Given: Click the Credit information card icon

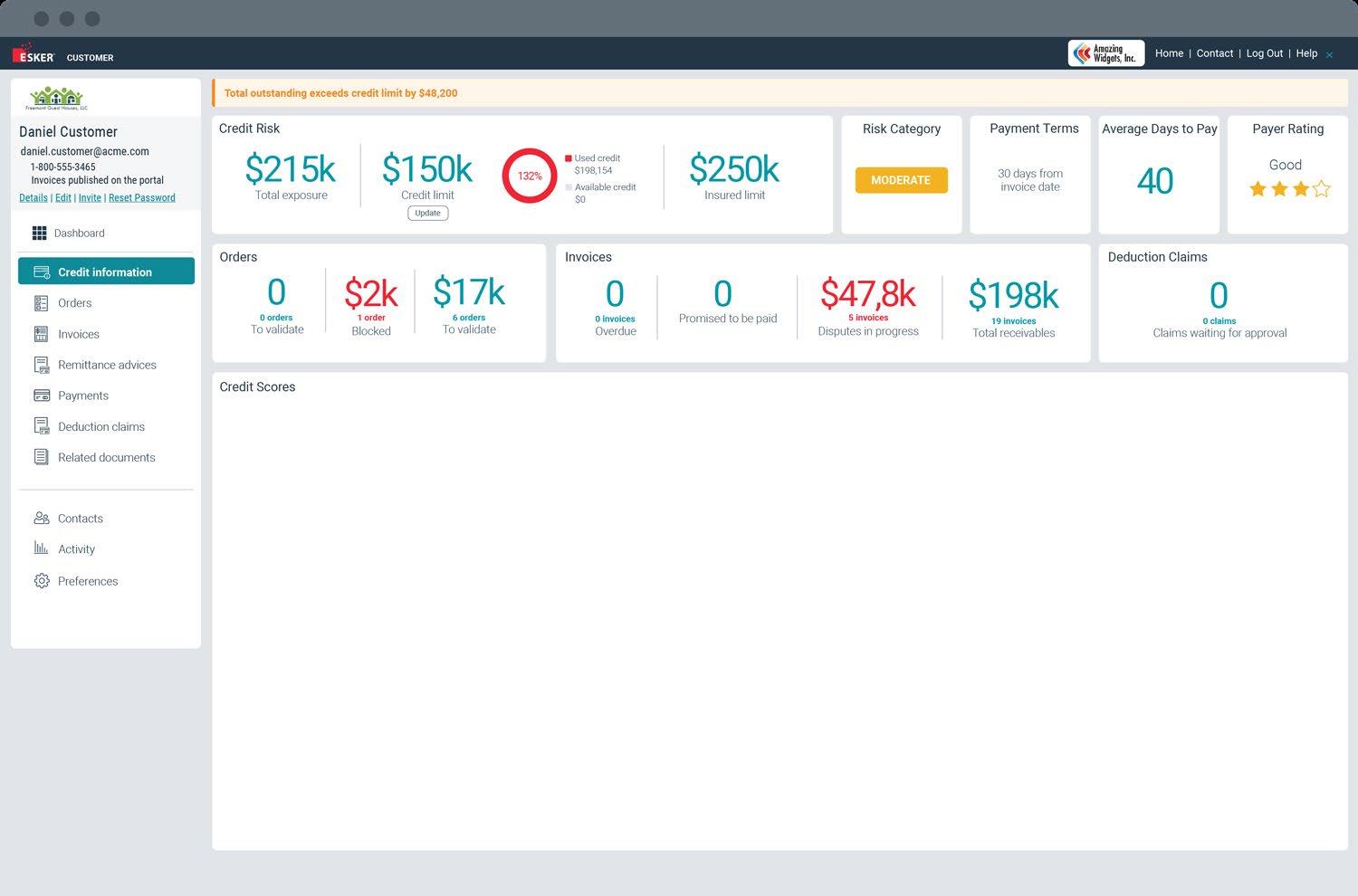Looking at the screenshot, I should 42,272.
